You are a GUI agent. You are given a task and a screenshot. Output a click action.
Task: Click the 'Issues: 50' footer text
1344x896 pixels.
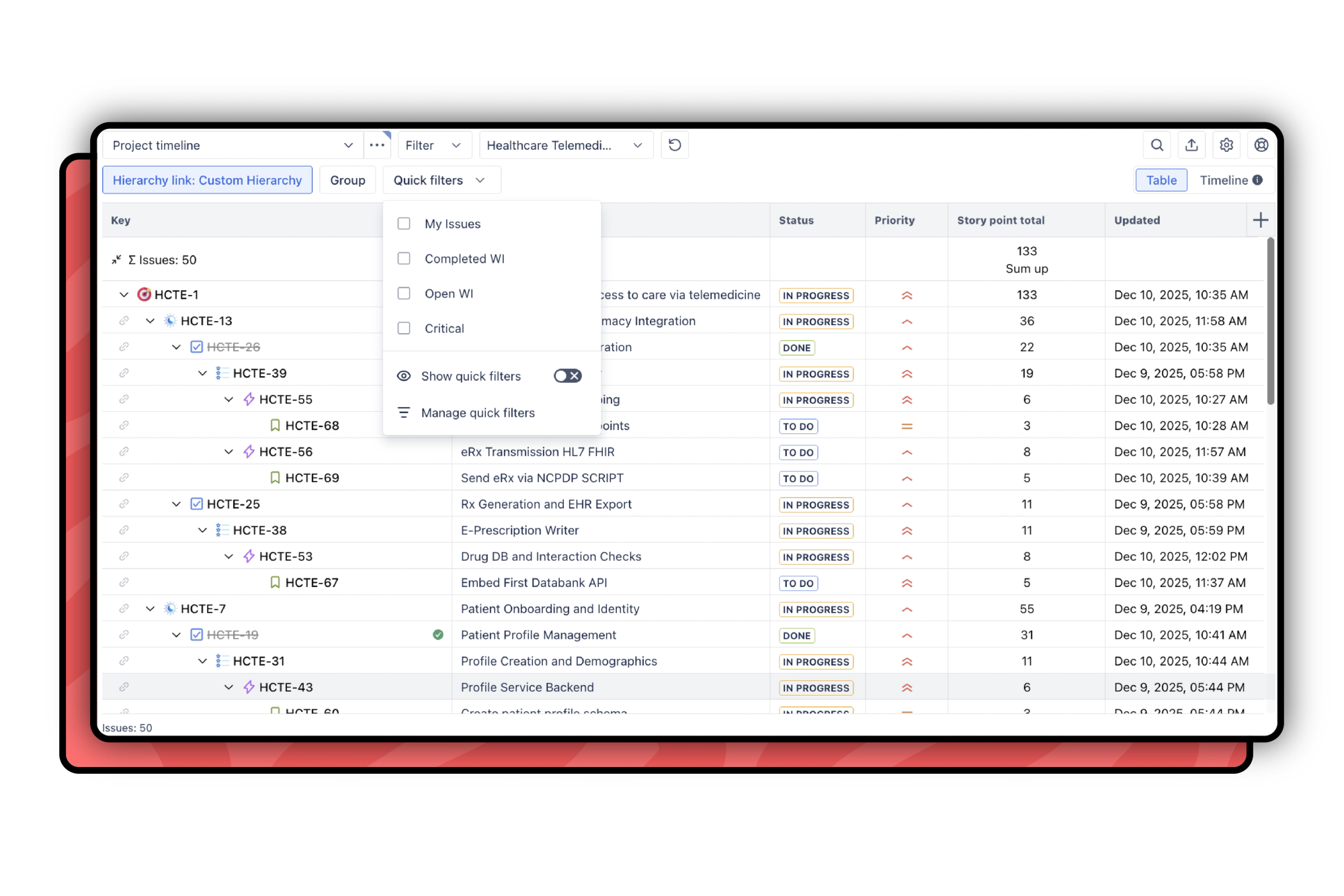pyautogui.click(x=127, y=728)
